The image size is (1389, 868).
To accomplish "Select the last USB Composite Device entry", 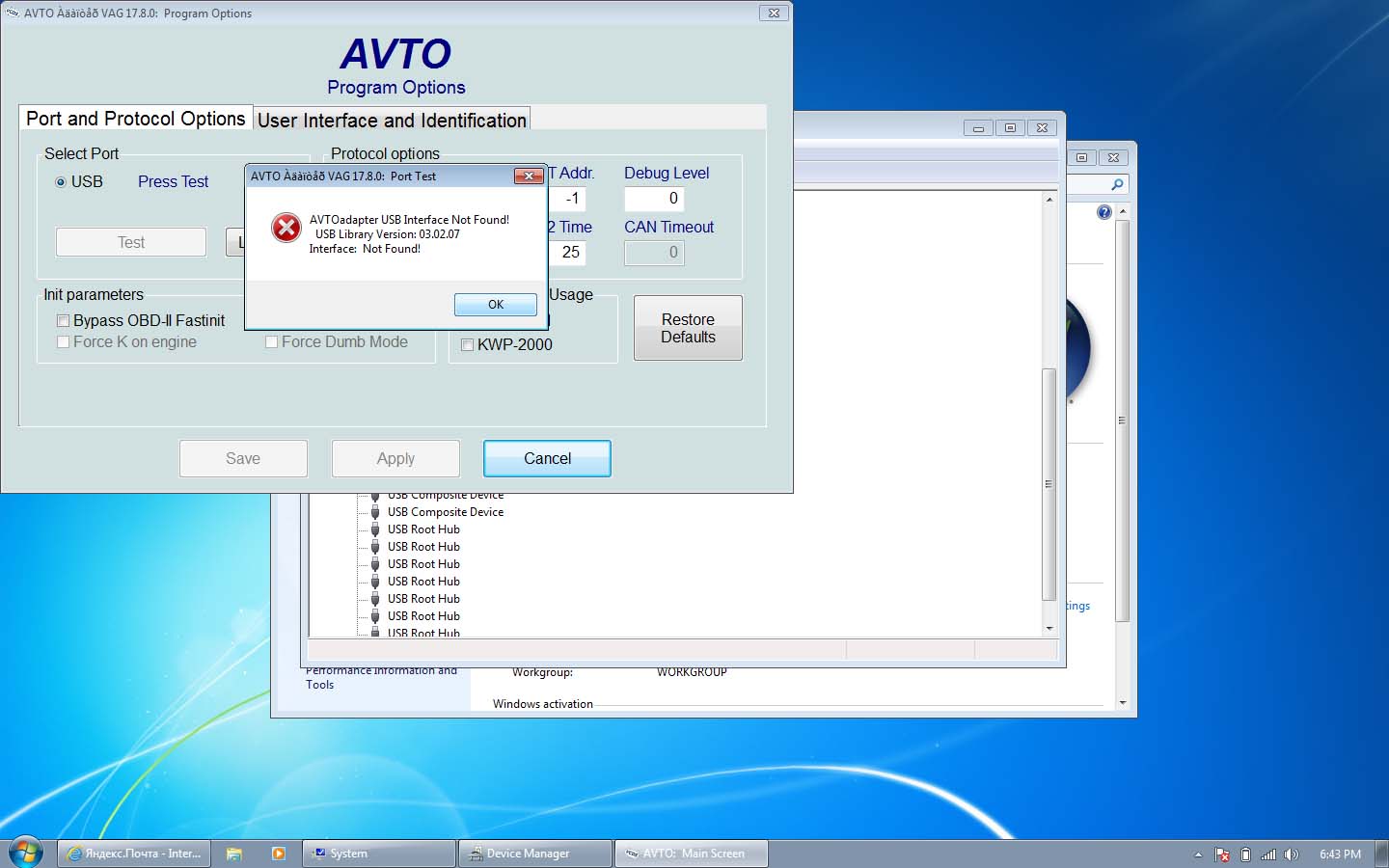I will point(445,512).
